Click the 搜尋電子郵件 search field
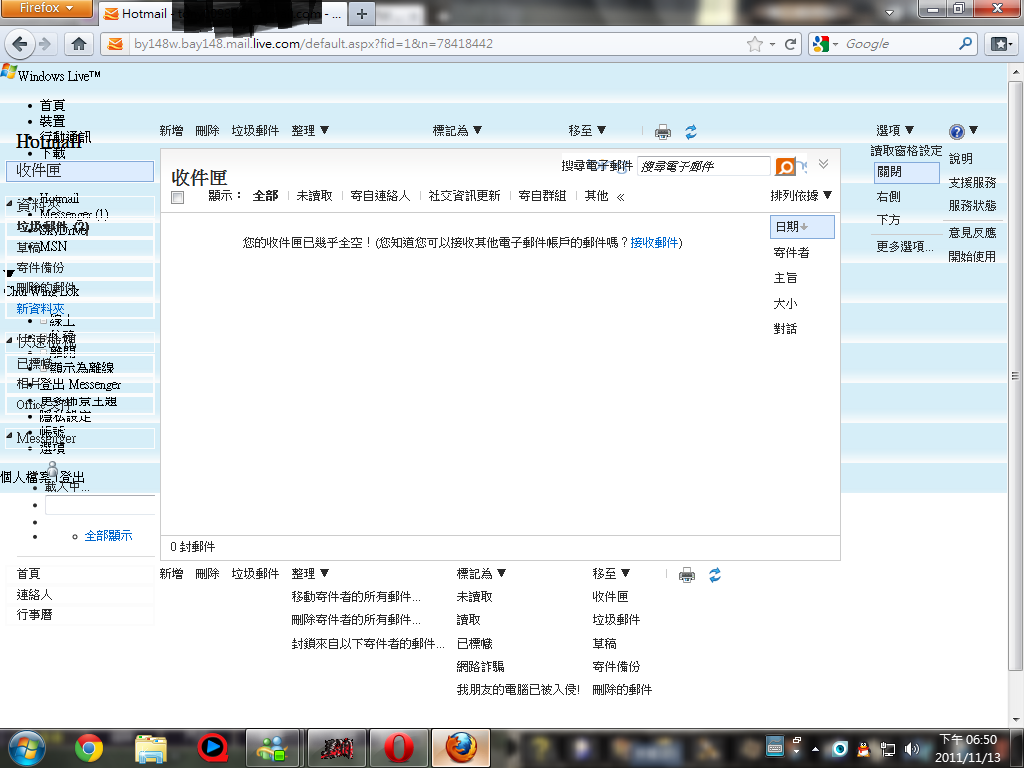The image size is (1024, 768). (703, 166)
